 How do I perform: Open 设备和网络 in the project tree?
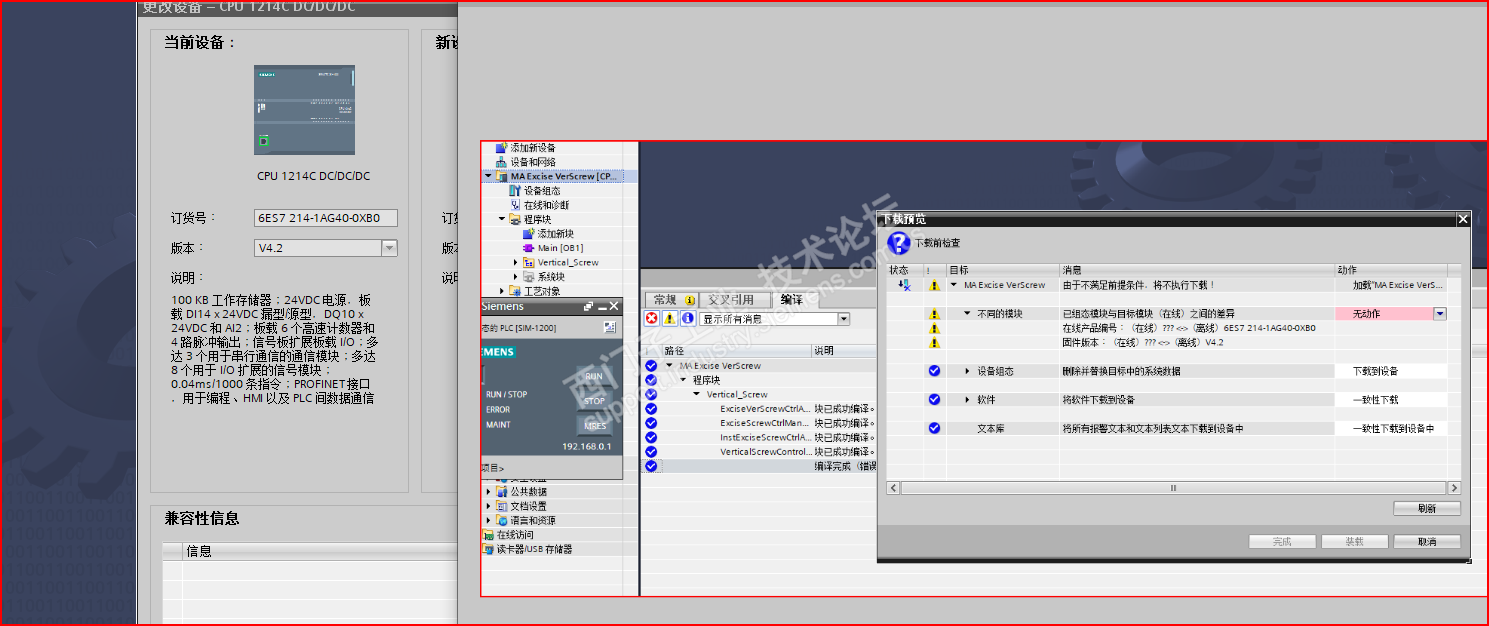532,162
